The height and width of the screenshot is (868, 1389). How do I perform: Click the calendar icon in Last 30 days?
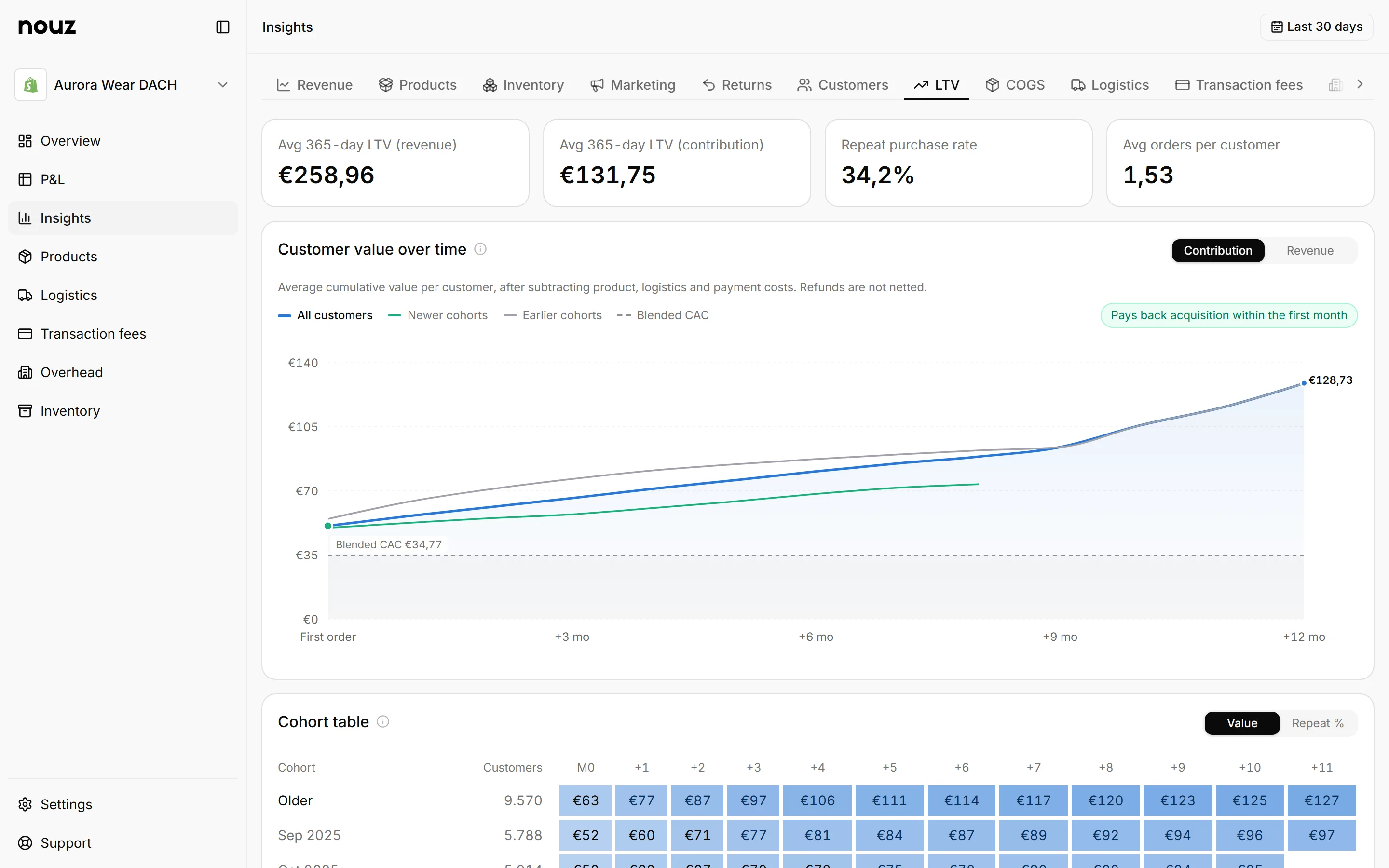tap(1277, 27)
